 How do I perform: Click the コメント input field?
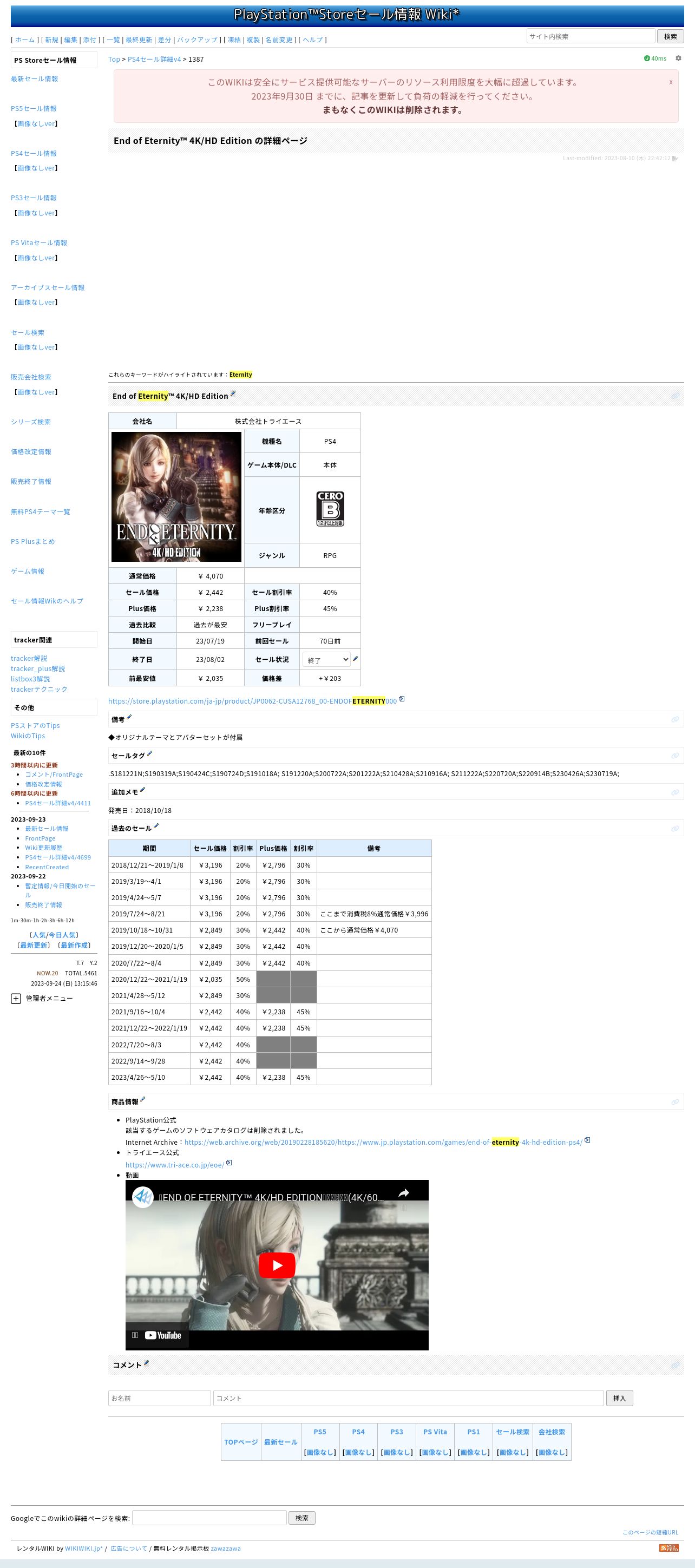click(408, 1398)
